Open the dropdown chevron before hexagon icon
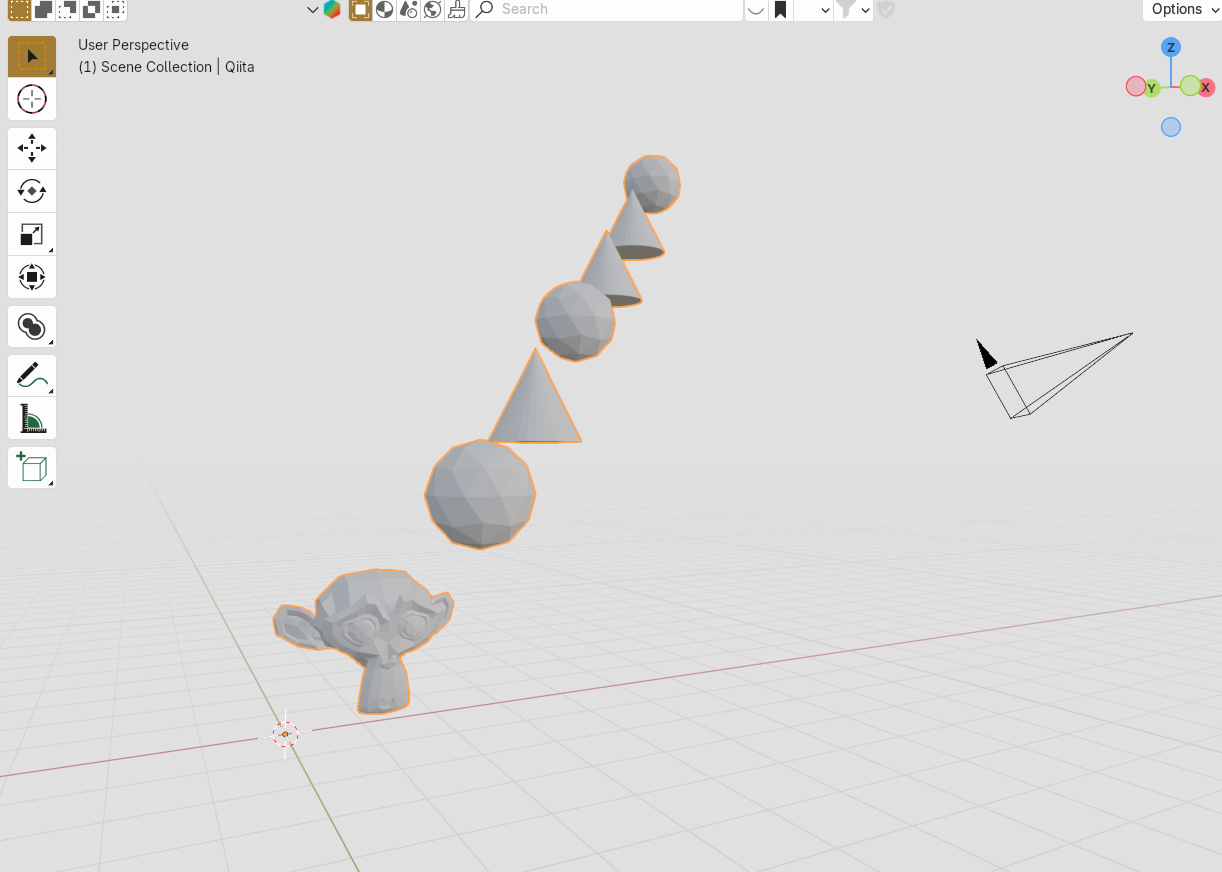The width and height of the screenshot is (1222, 872). [x=313, y=10]
